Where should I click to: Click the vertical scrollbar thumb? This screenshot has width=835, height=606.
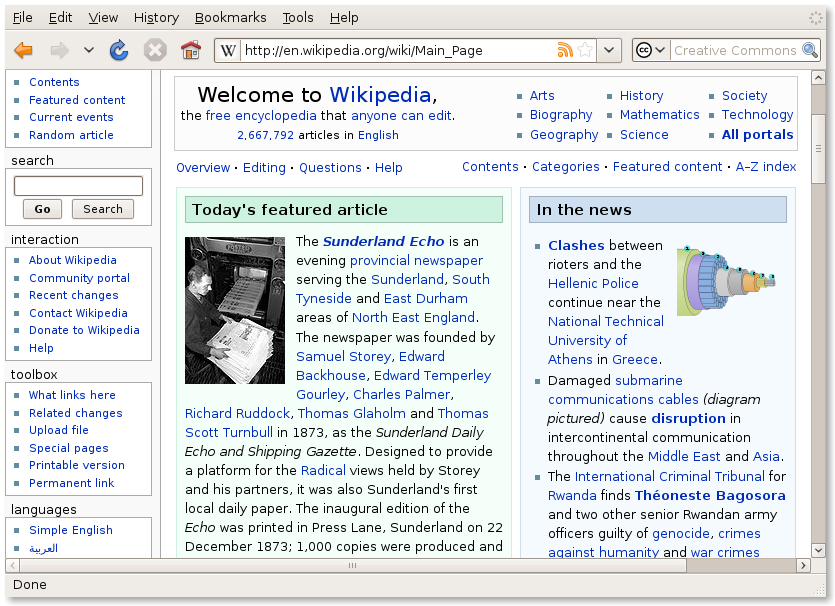coord(818,148)
